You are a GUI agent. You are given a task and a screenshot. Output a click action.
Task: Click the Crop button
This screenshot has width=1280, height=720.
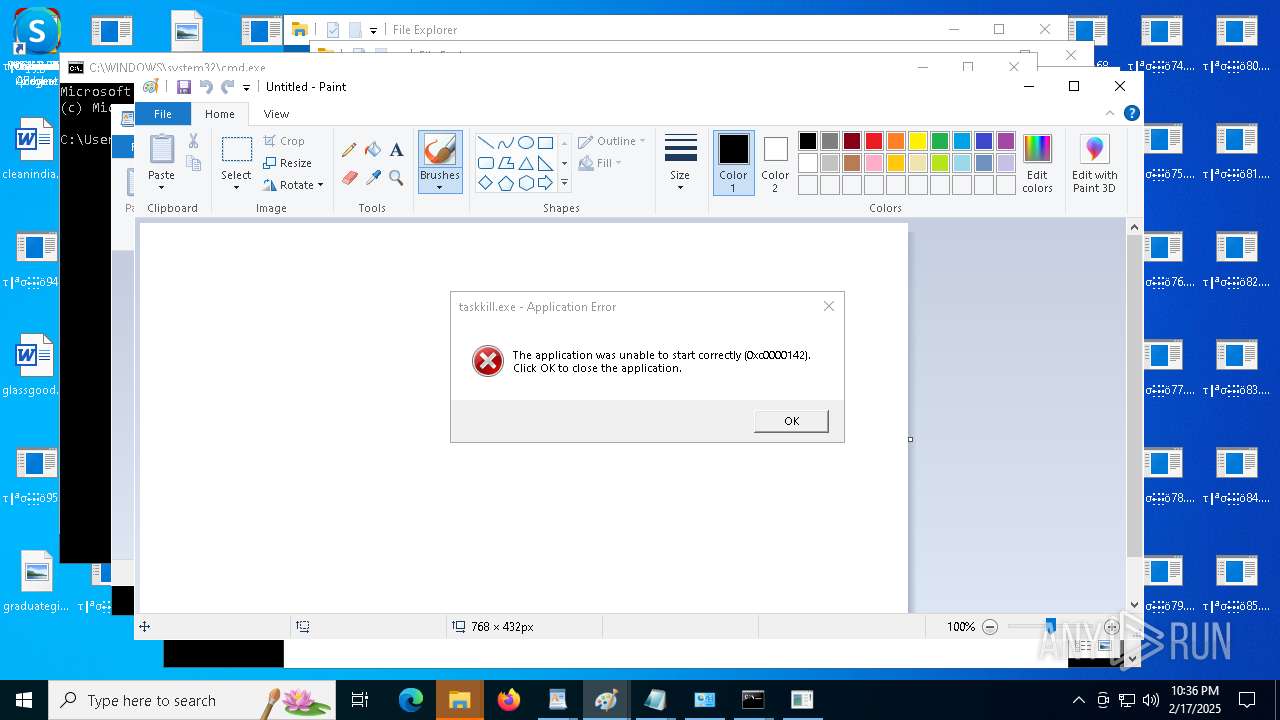284,141
